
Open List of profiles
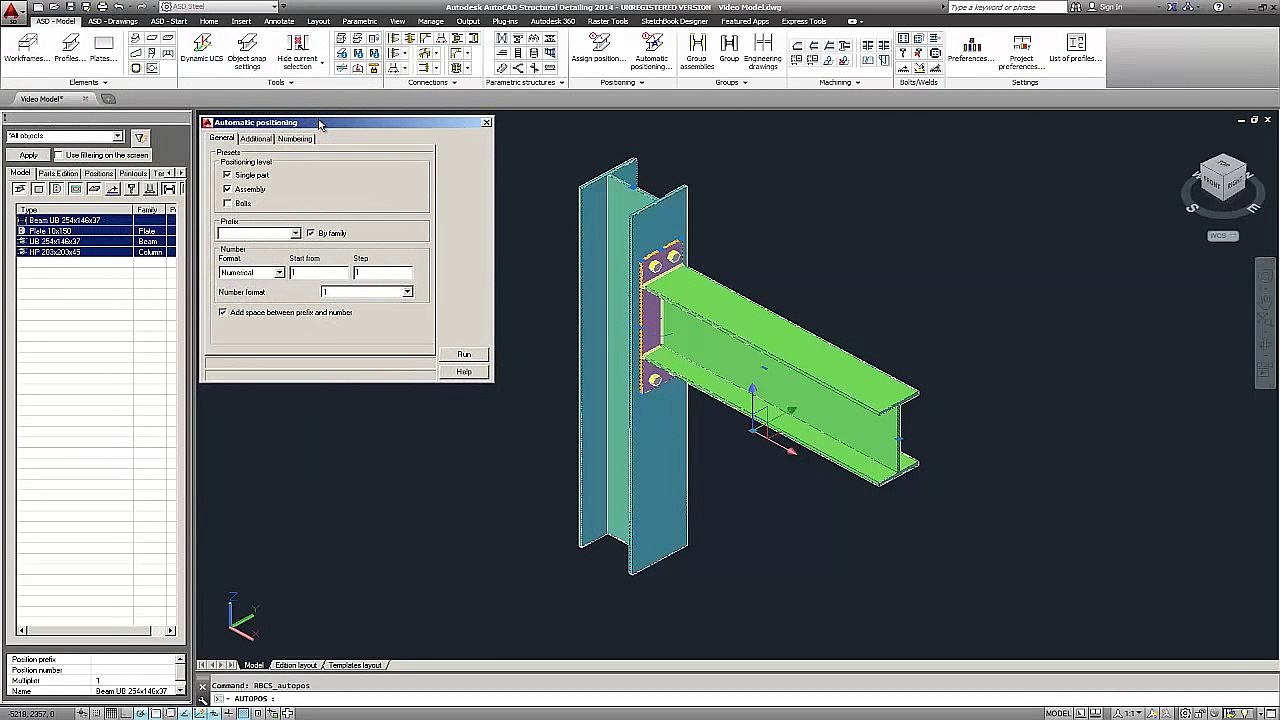pyautogui.click(x=1076, y=47)
